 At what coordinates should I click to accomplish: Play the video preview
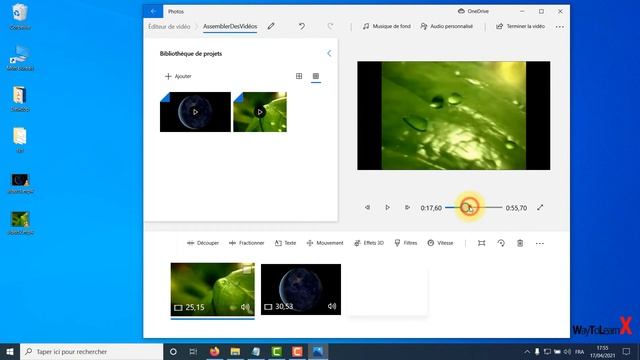[x=387, y=207]
